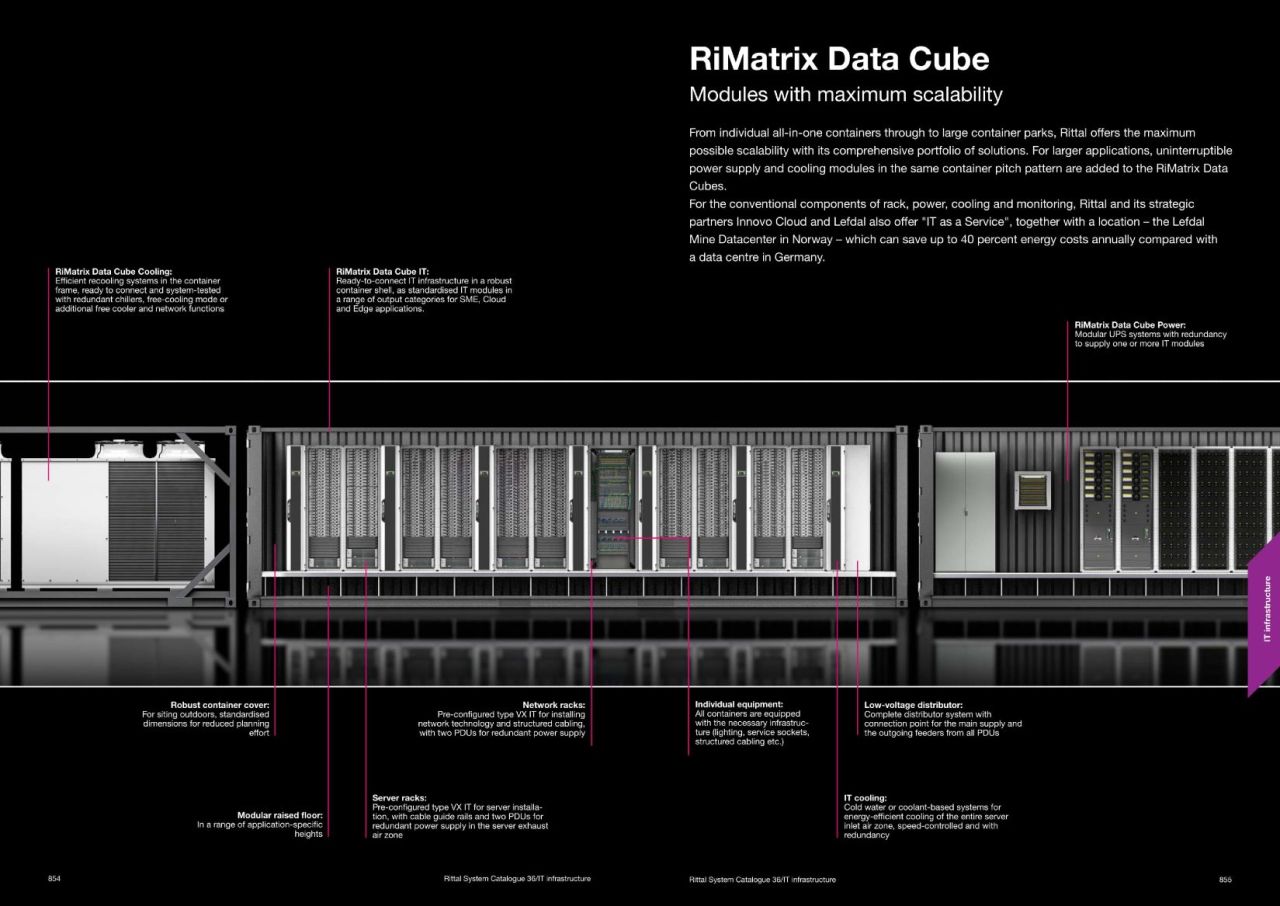Click the 'RiMatrix Data Cube Cooling:' label
The width and height of the screenshot is (1280, 906).
coord(113,271)
